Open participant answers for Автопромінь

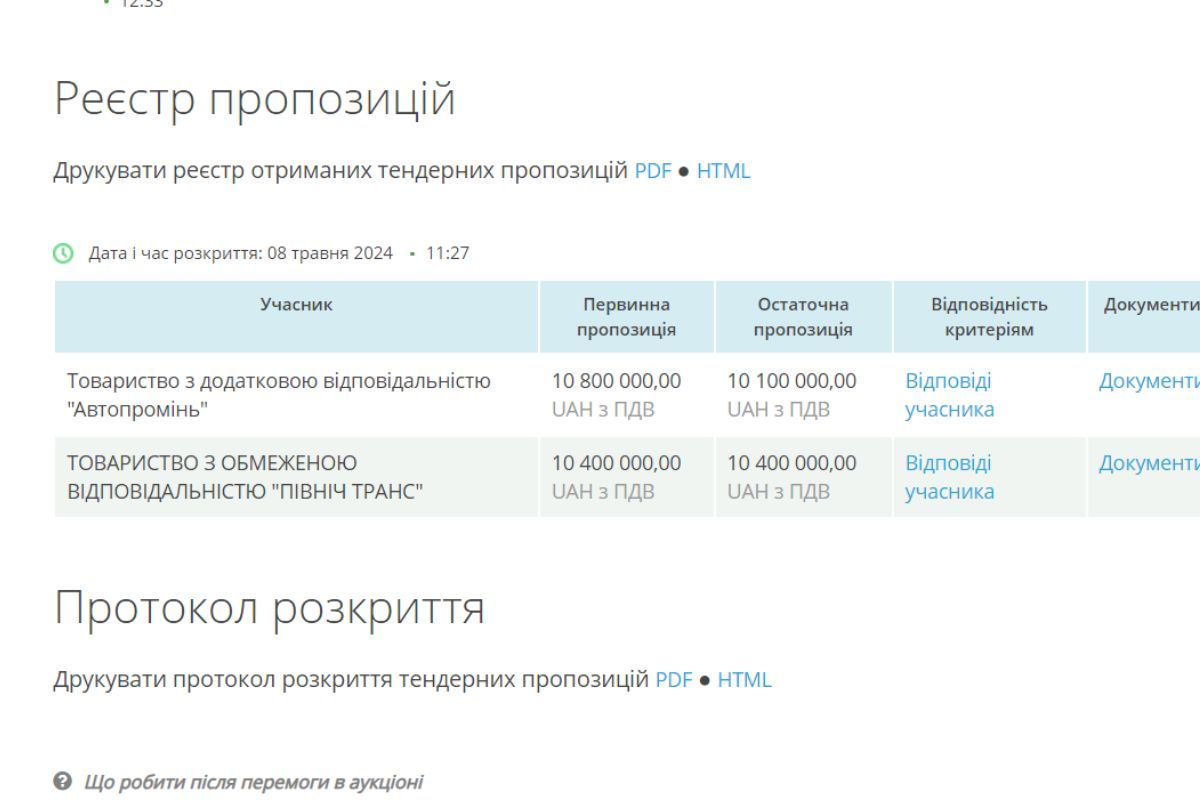(x=947, y=394)
